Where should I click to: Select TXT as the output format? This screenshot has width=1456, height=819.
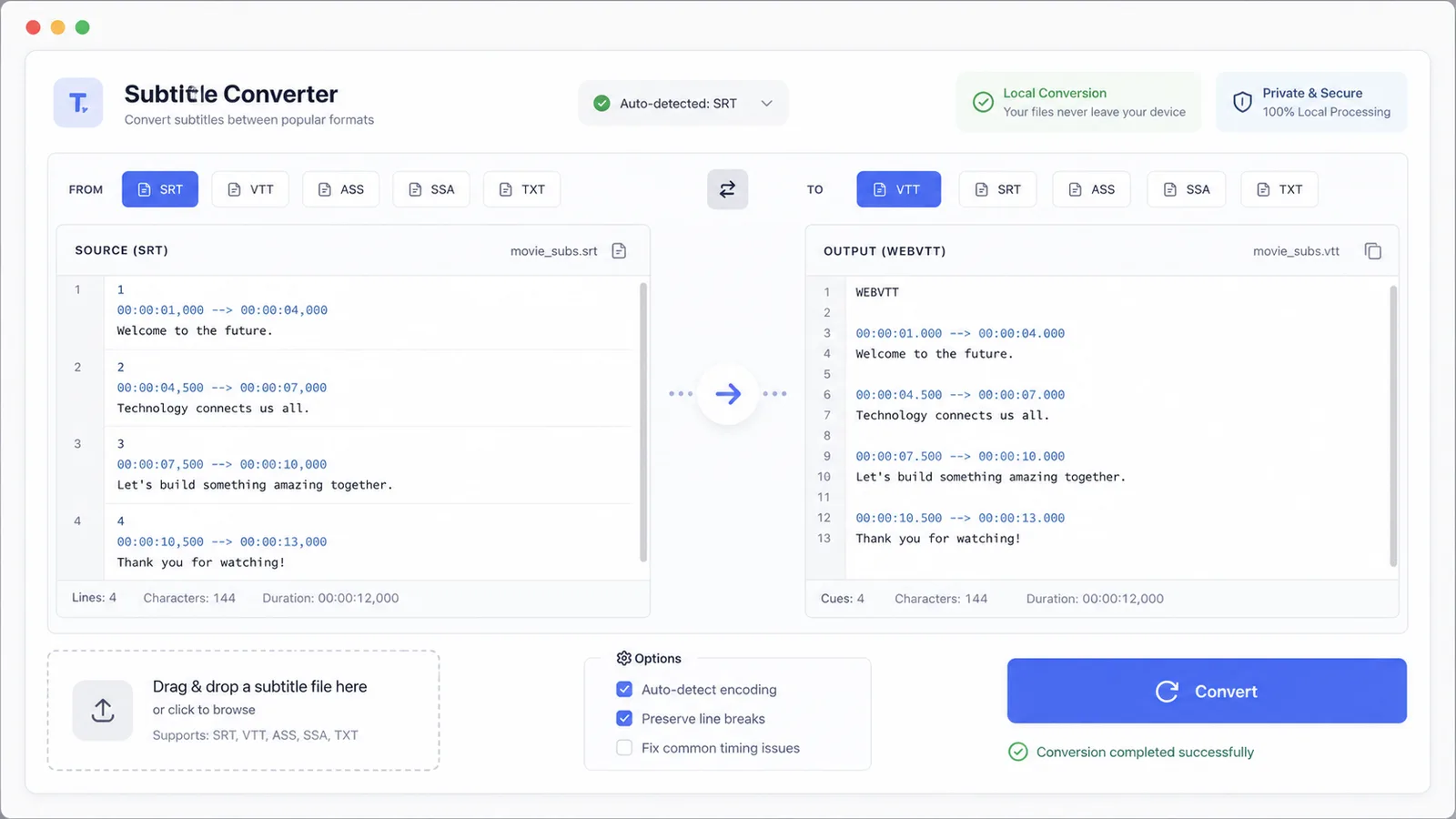point(1279,189)
